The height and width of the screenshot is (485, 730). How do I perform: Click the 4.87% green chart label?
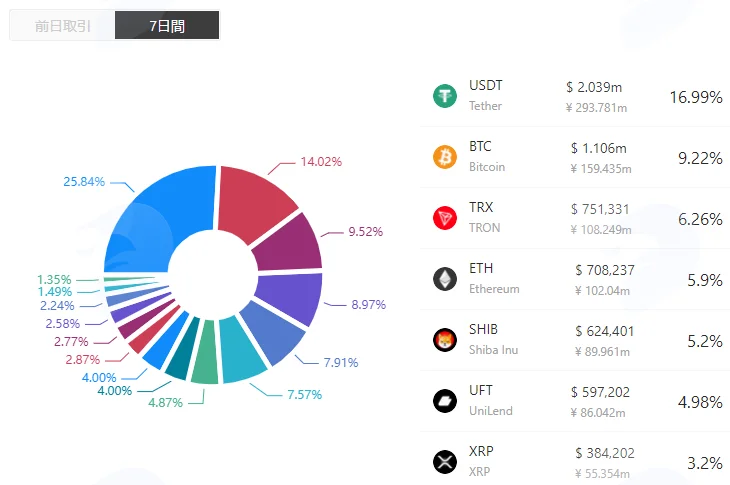tap(165, 403)
